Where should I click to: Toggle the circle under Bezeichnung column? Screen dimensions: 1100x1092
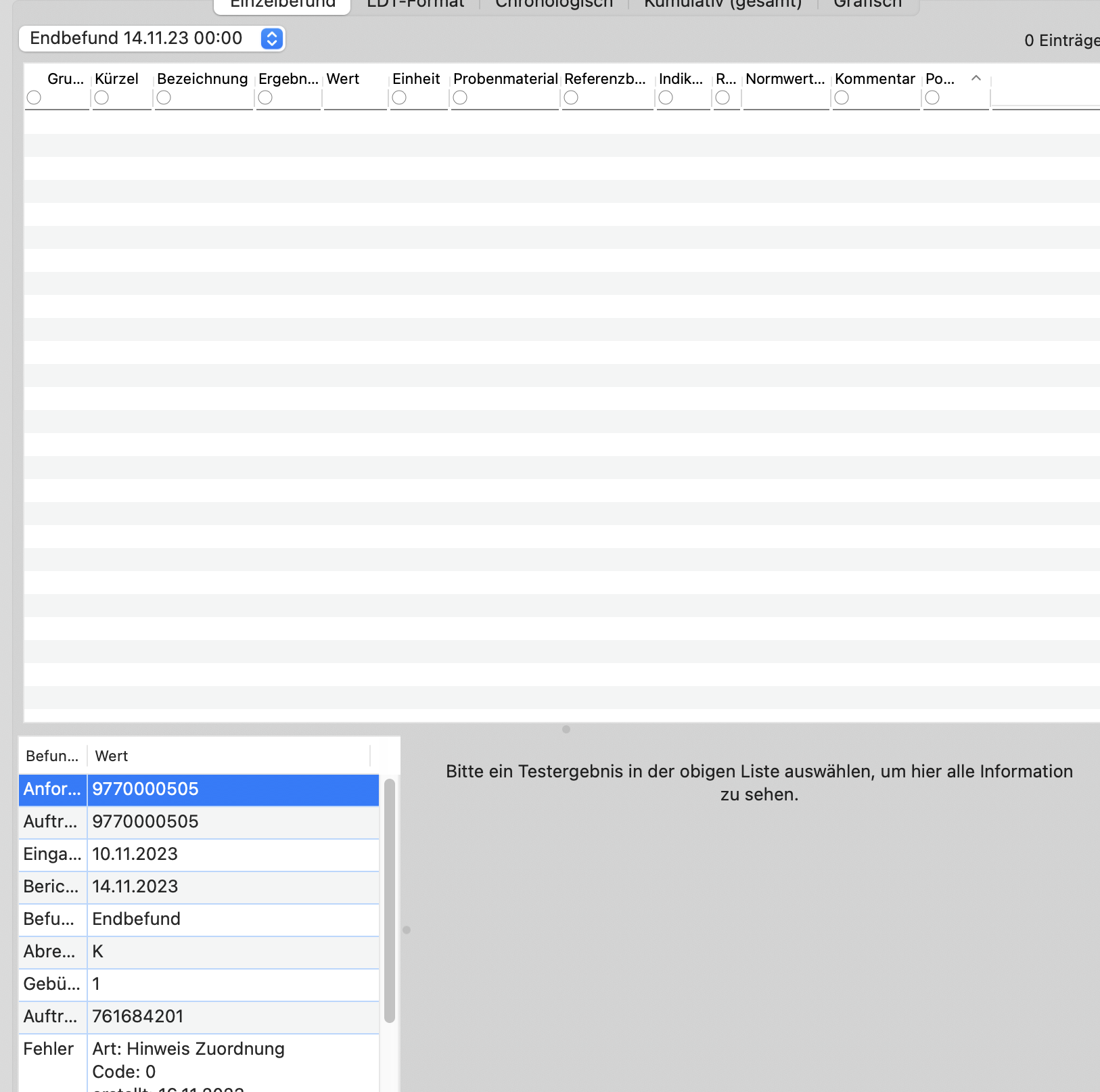click(164, 98)
